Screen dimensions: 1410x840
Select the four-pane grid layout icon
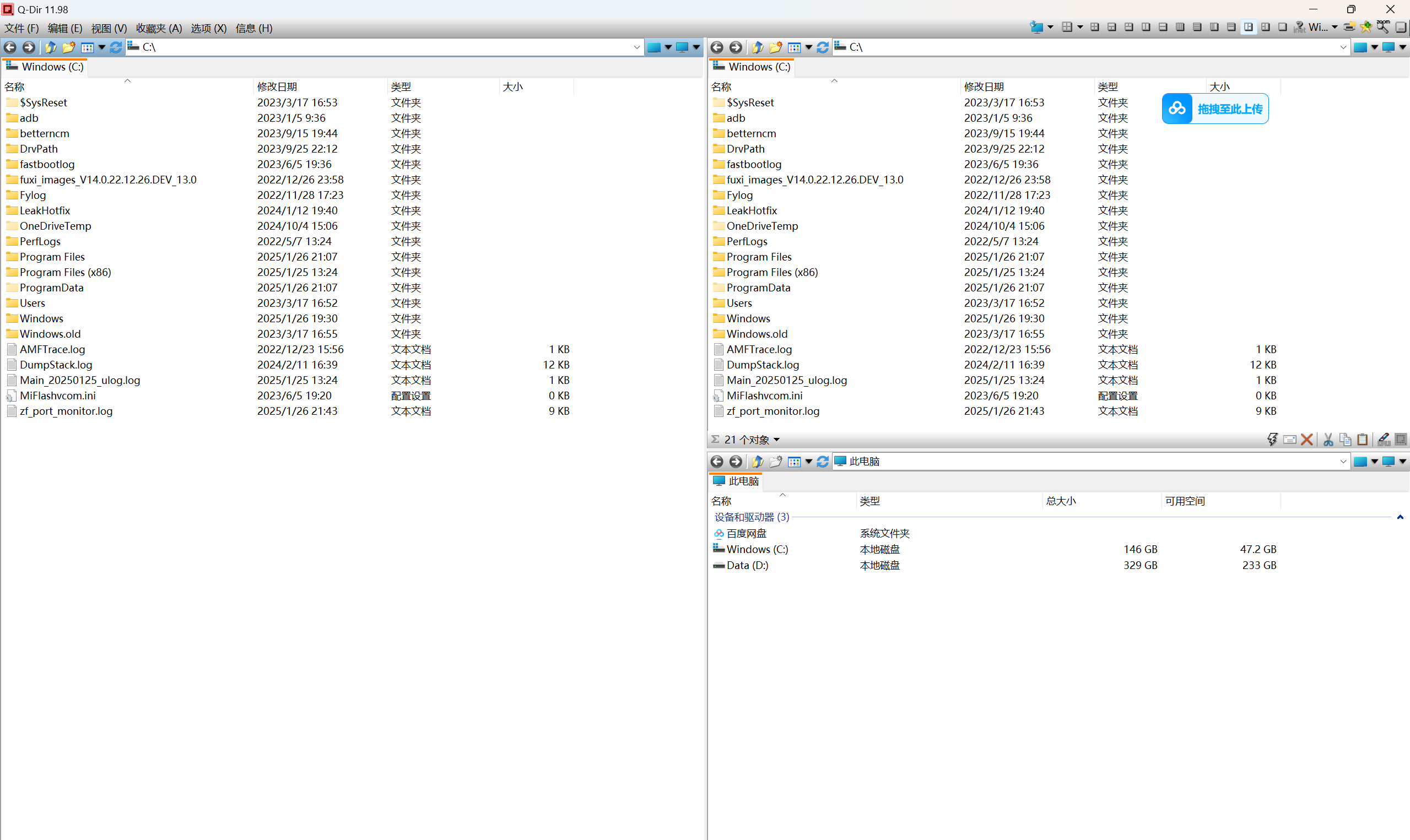click(1095, 27)
